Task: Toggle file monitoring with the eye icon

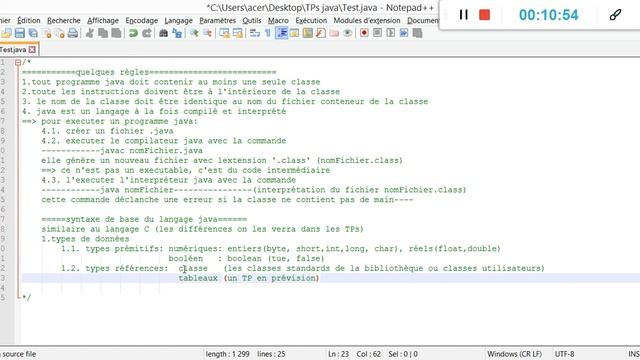Action: point(347,33)
